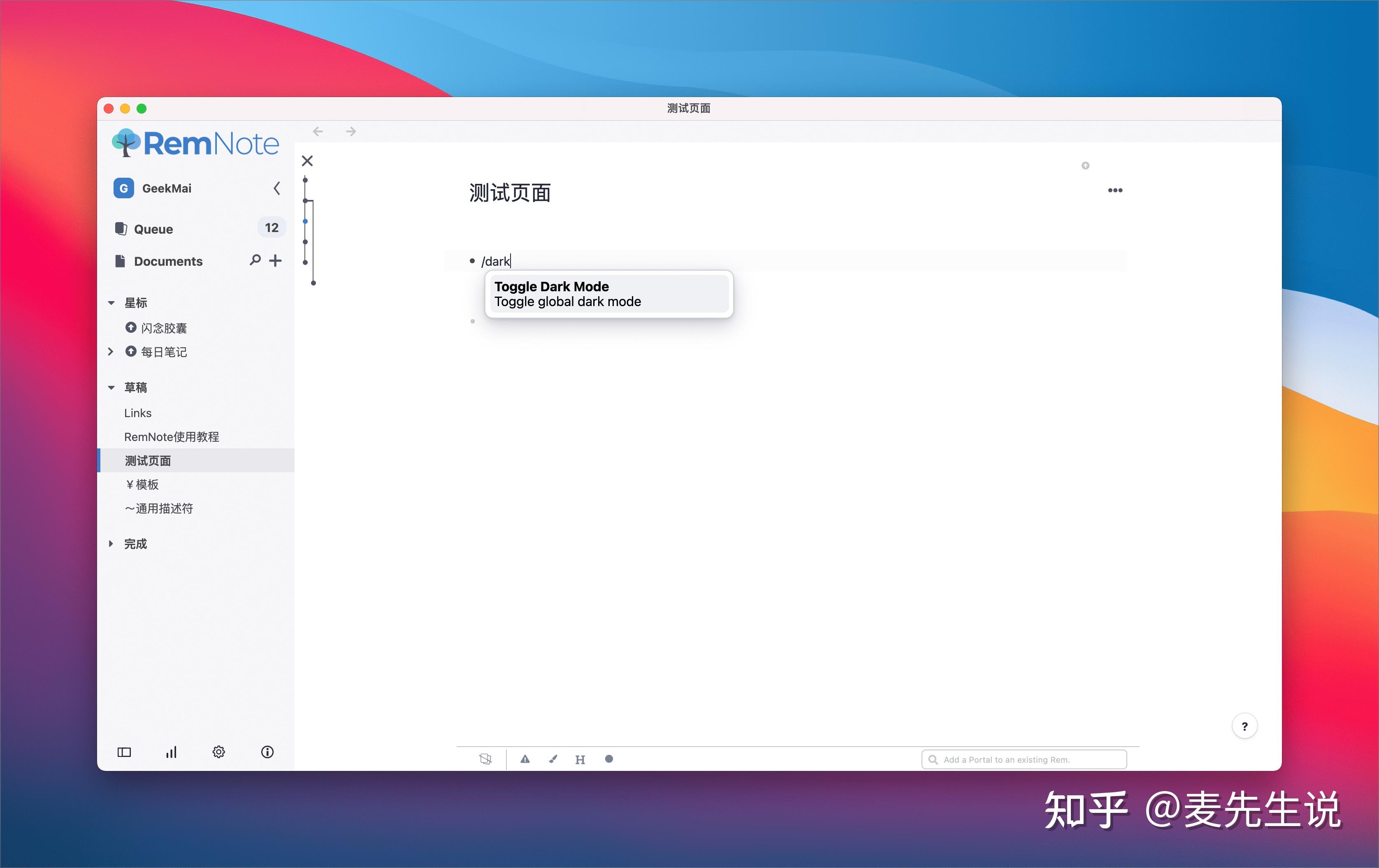Toggle sidebar layout with the panel icon
The image size is (1379, 868).
[x=124, y=752]
